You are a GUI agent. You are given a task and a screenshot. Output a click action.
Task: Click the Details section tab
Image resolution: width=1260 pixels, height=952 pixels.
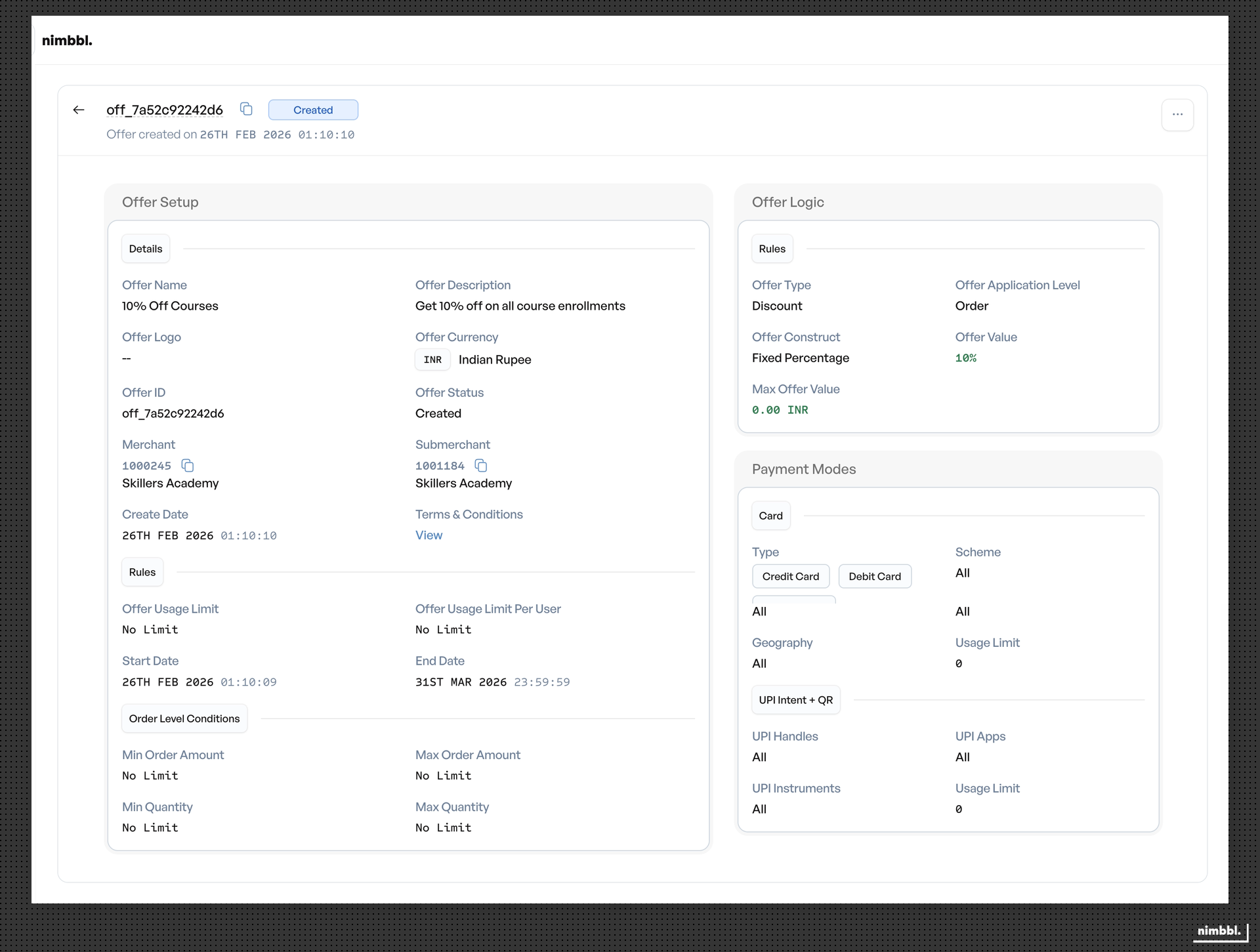click(x=146, y=249)
